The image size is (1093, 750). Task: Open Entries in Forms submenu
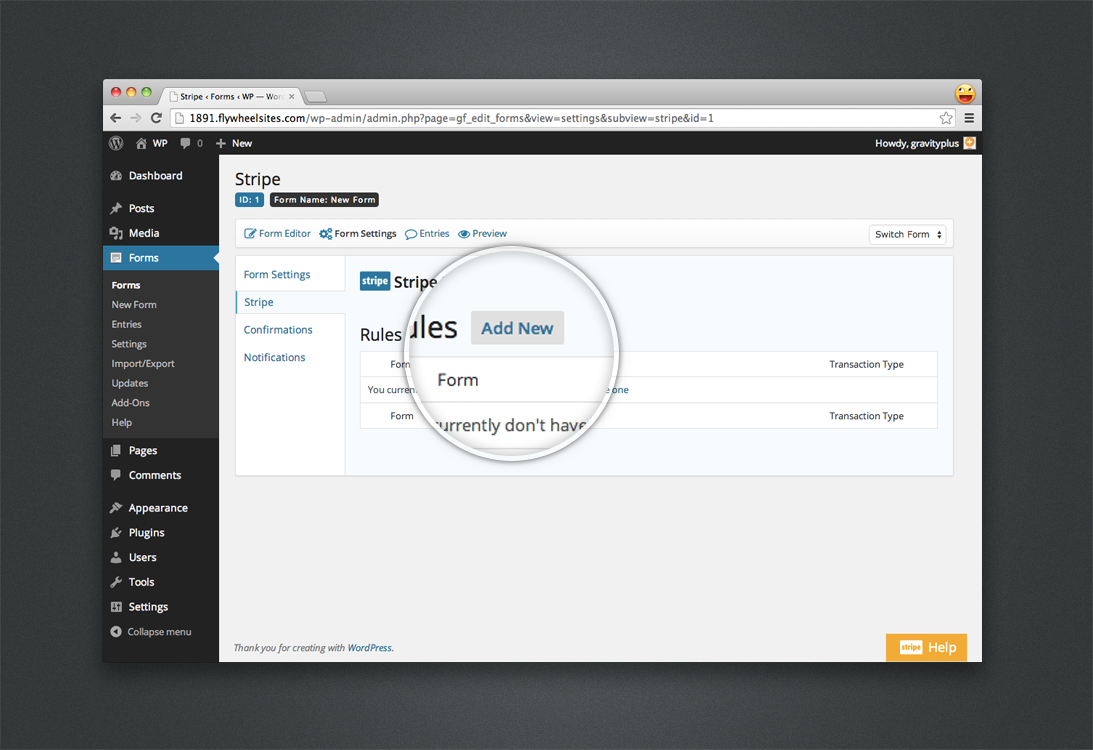tap(126, 324)
